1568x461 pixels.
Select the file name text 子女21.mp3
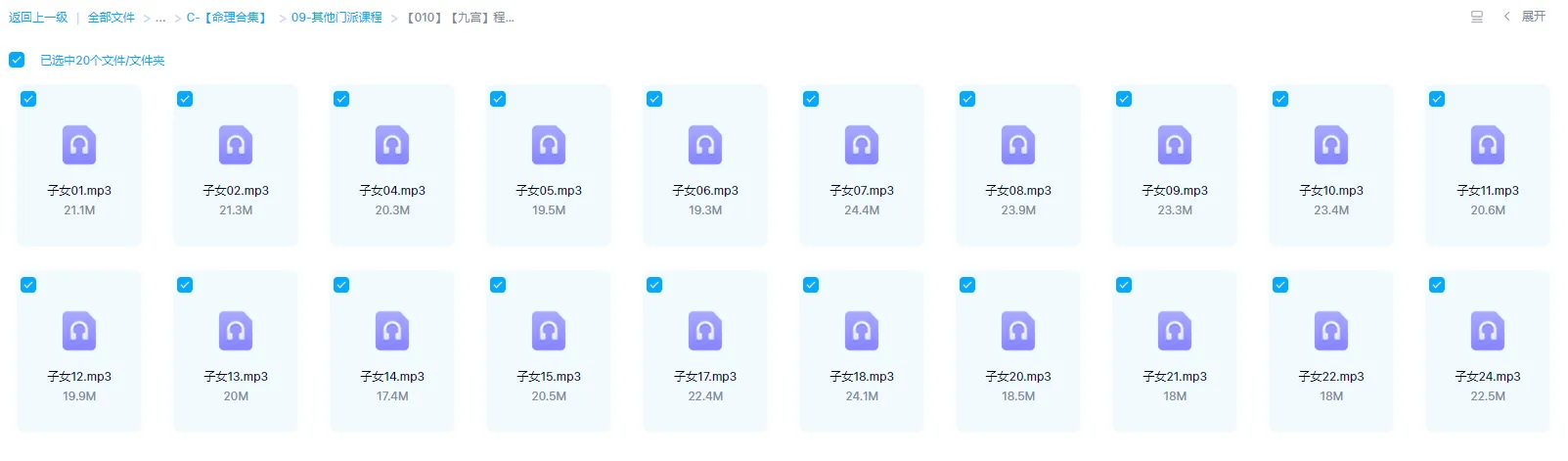pos(1175,377)
